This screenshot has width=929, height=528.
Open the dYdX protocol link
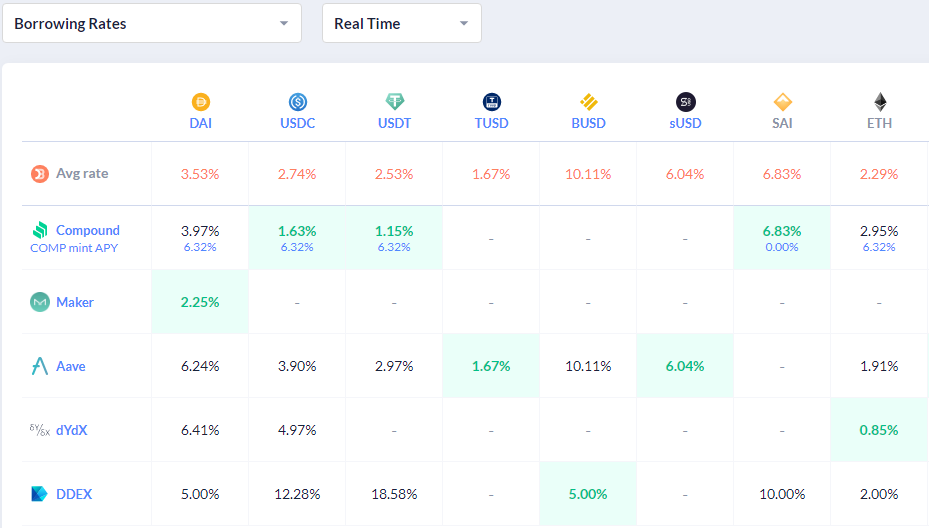72,430
